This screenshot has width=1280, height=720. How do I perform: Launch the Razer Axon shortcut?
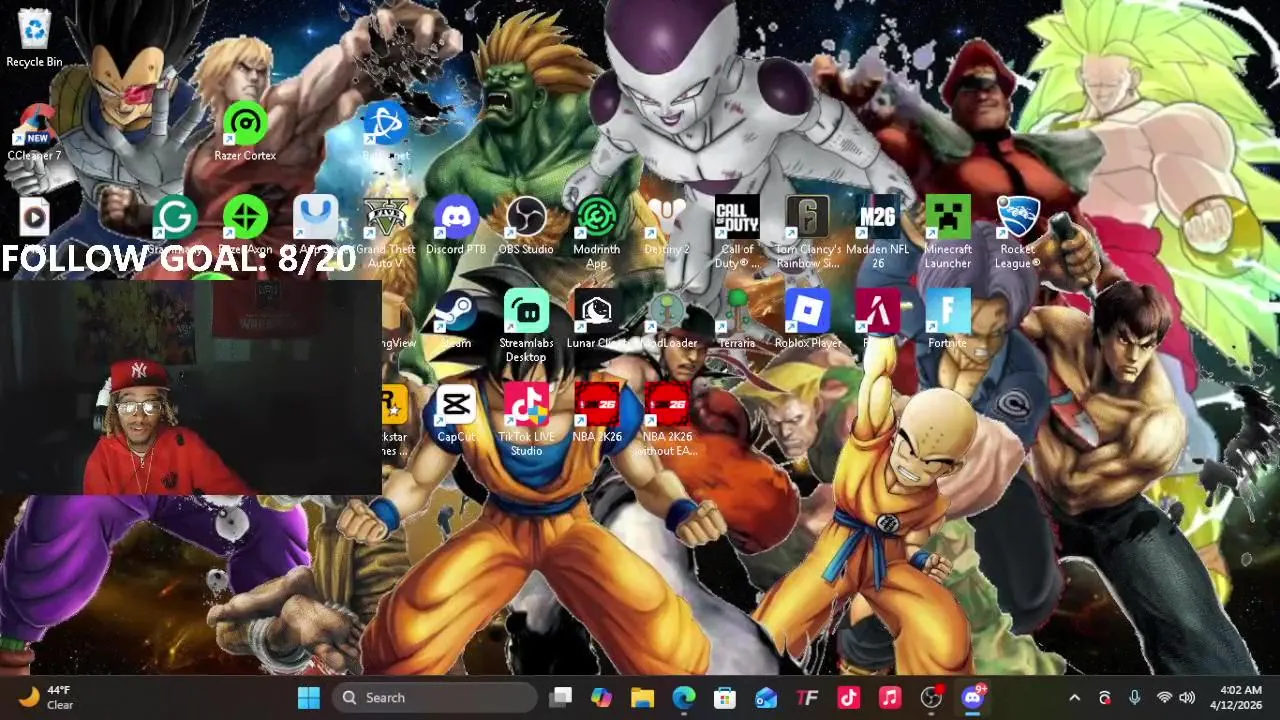245,225
